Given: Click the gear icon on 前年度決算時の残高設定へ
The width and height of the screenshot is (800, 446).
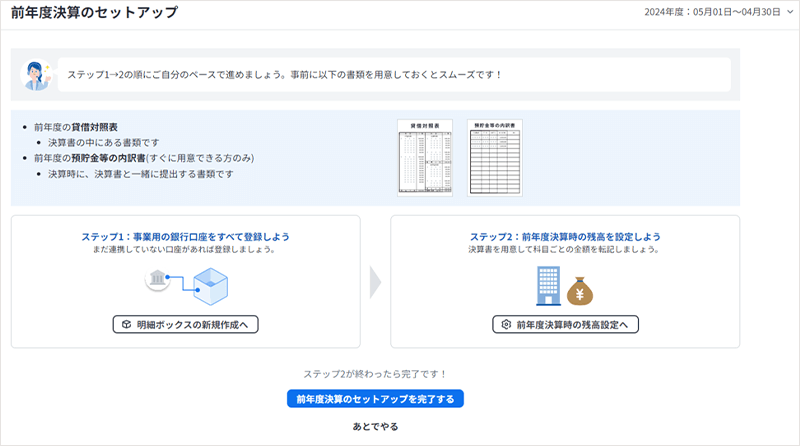Looking at the screenshot, I should 506,325.
